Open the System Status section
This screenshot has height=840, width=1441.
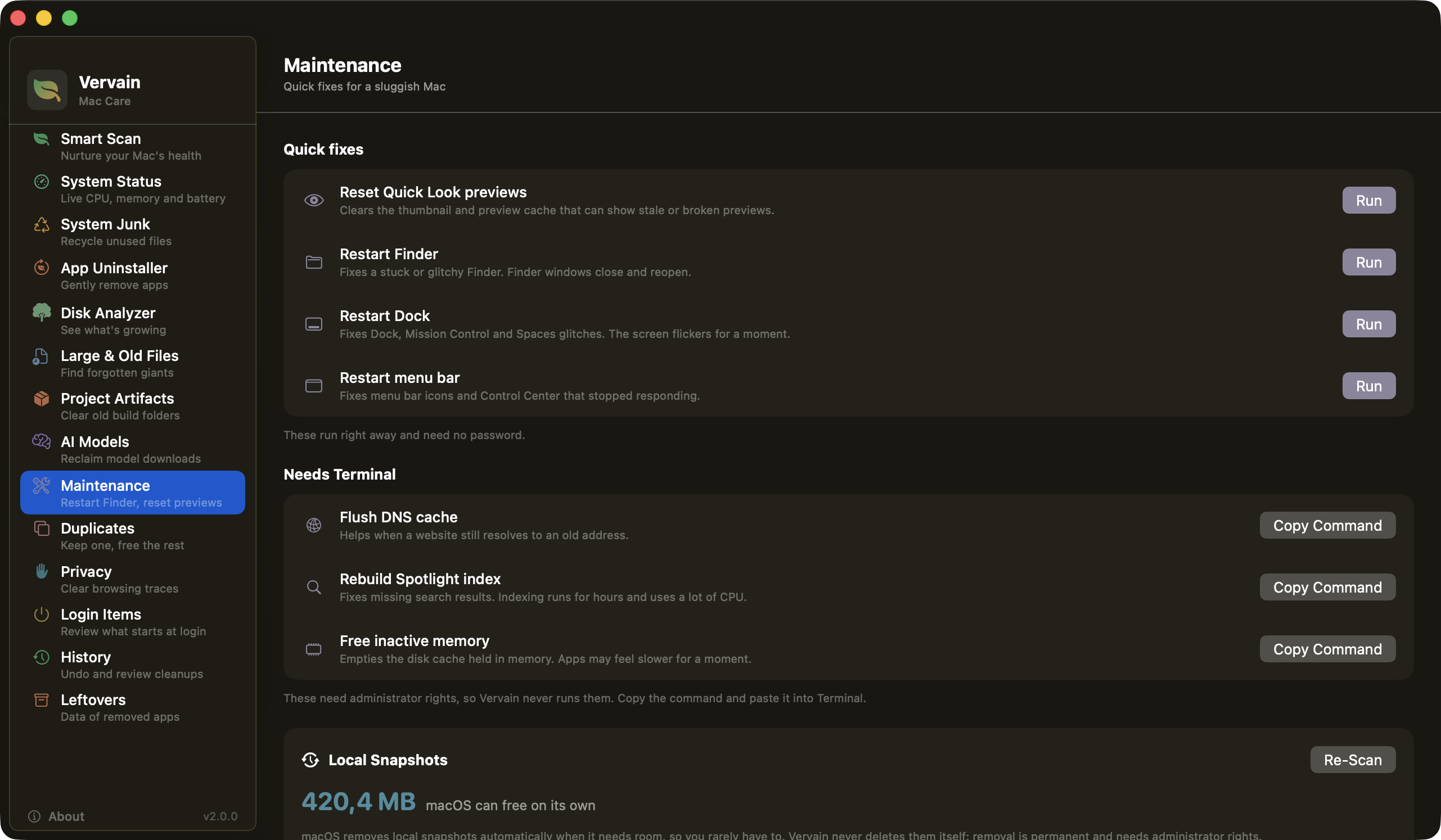pos(133,189)
